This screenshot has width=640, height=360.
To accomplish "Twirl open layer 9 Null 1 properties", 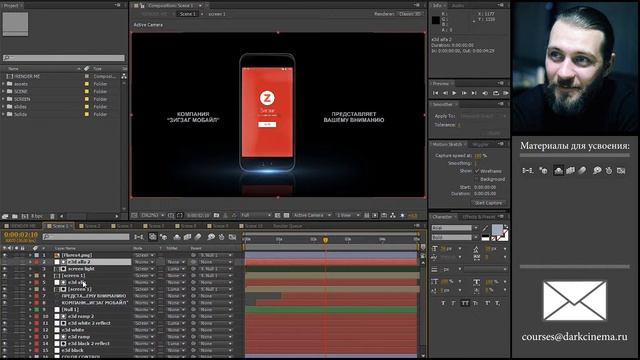I will click(x=30, y=309).
